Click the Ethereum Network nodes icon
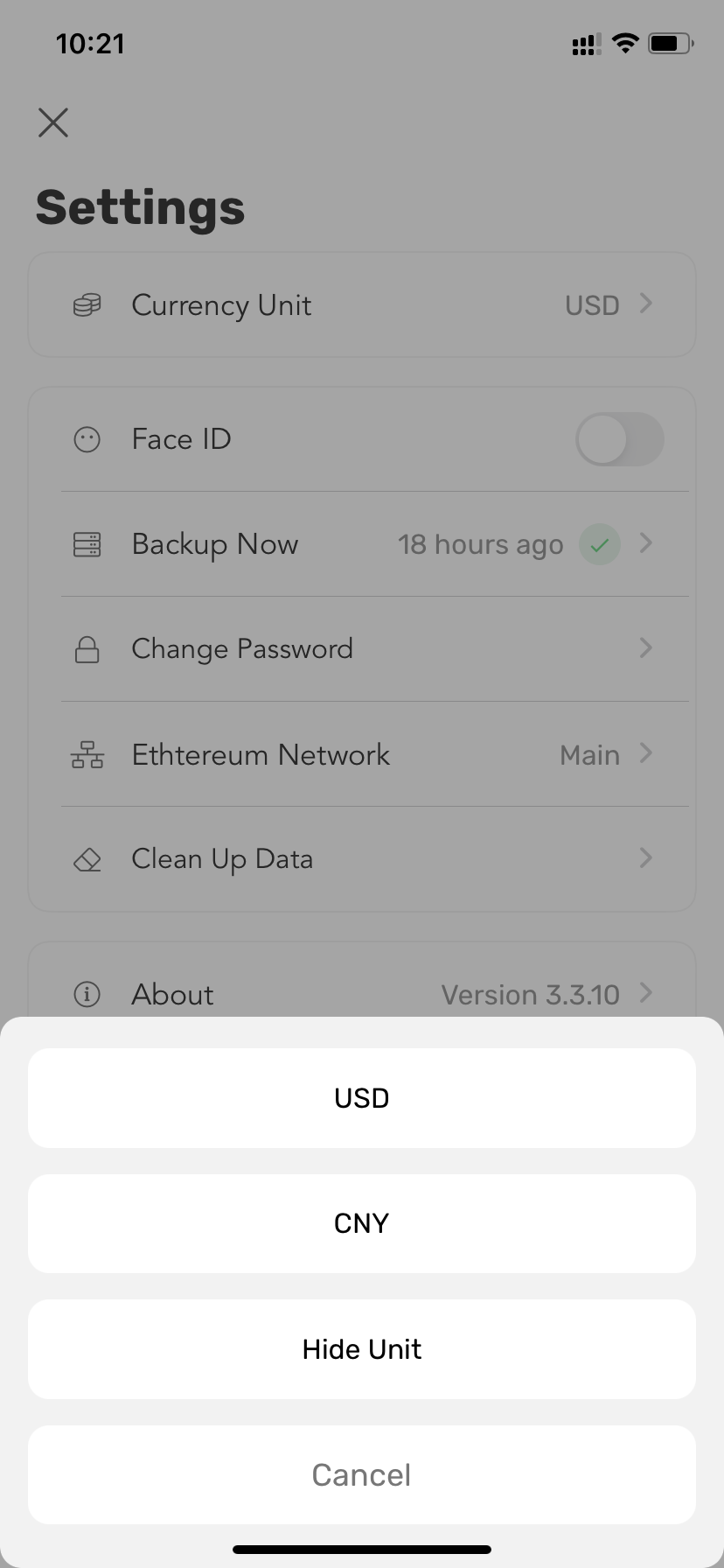This screenshot has height=1568, width=724. click(87, 754)
